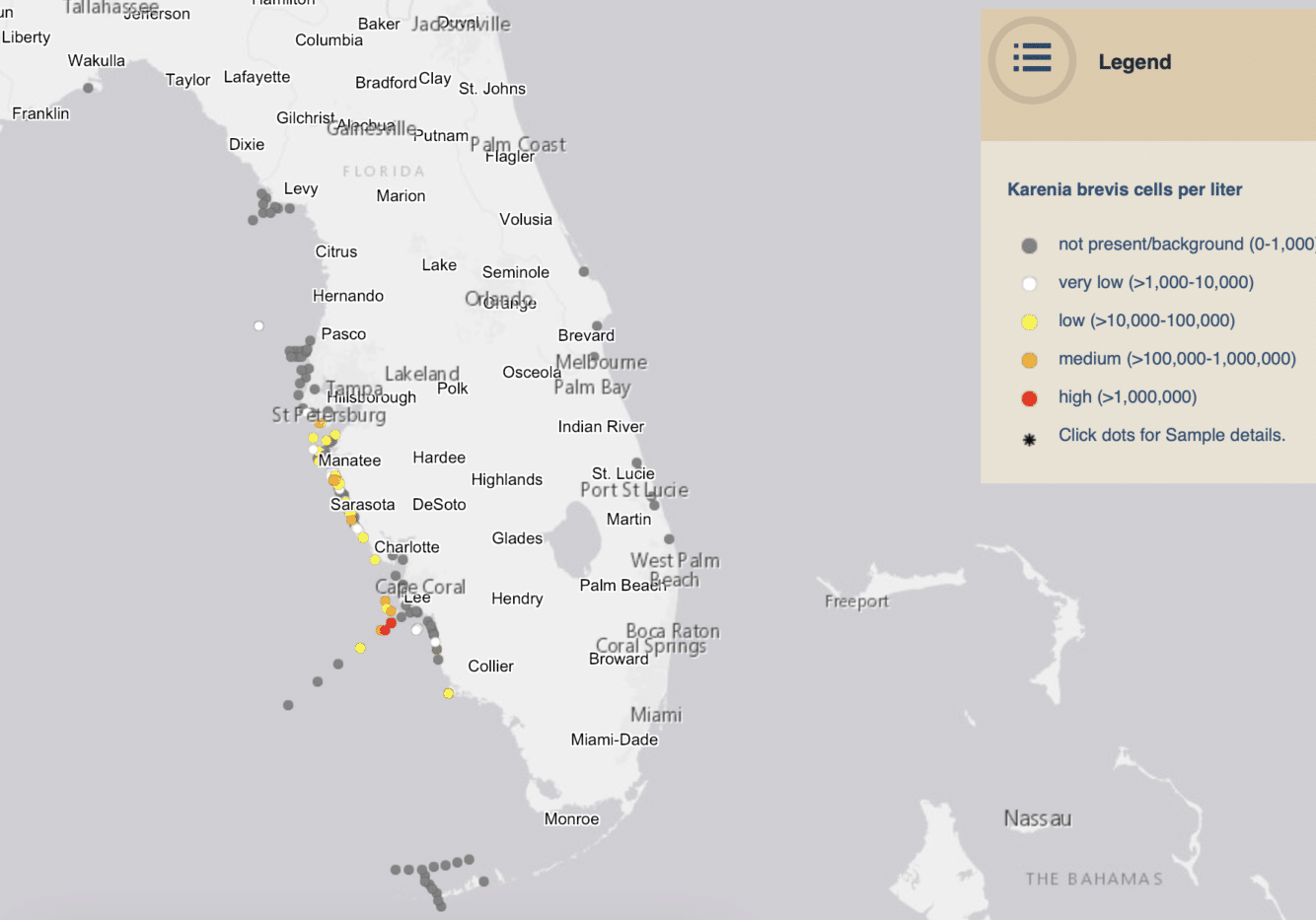Select the white dot offshore of Pasco

tap(258, 325)
